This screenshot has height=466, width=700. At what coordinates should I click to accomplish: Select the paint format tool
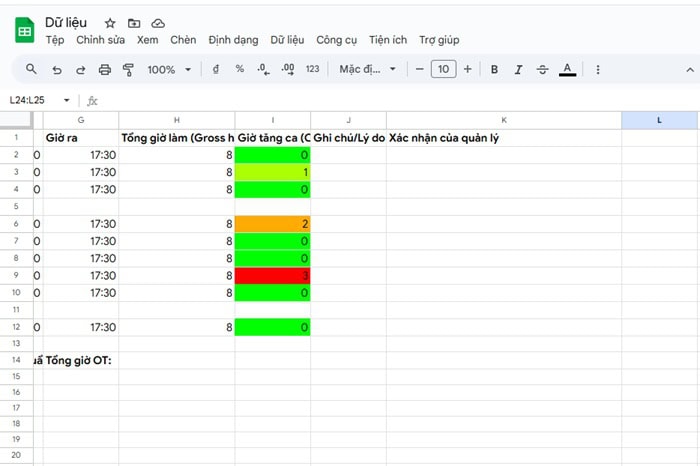point(128,70)
